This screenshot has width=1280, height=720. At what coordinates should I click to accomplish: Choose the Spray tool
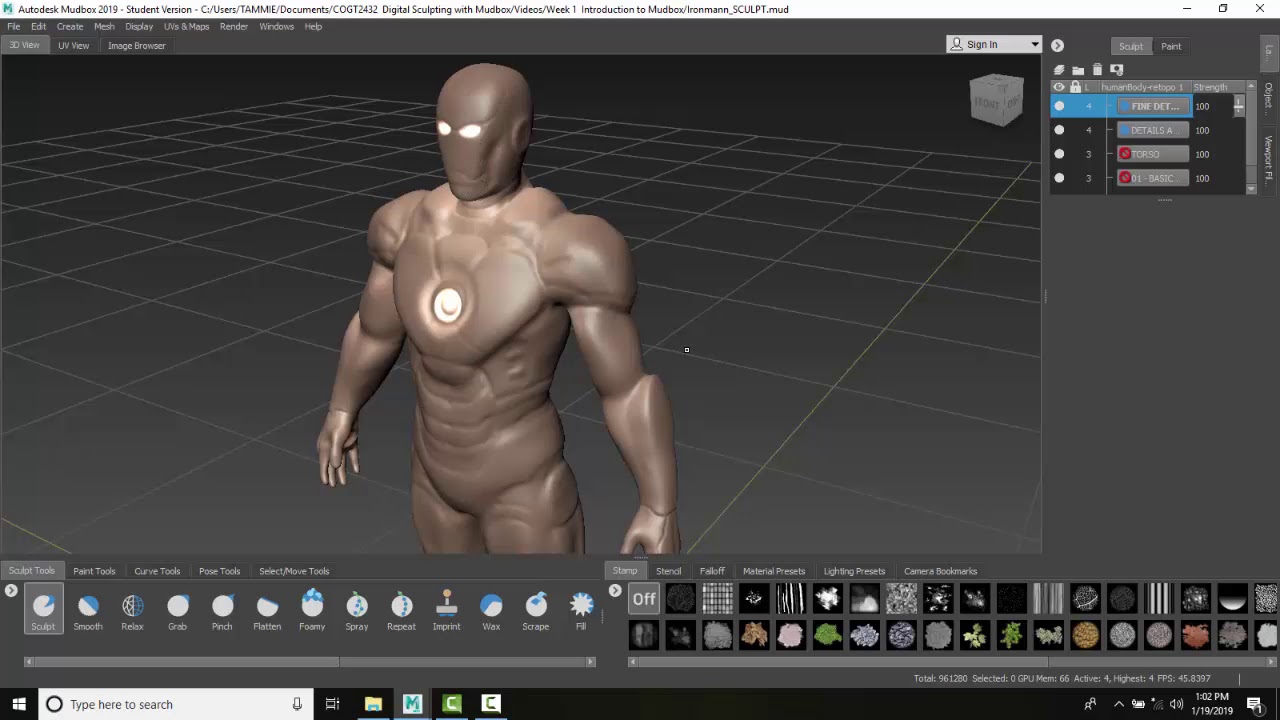(357, 610)
